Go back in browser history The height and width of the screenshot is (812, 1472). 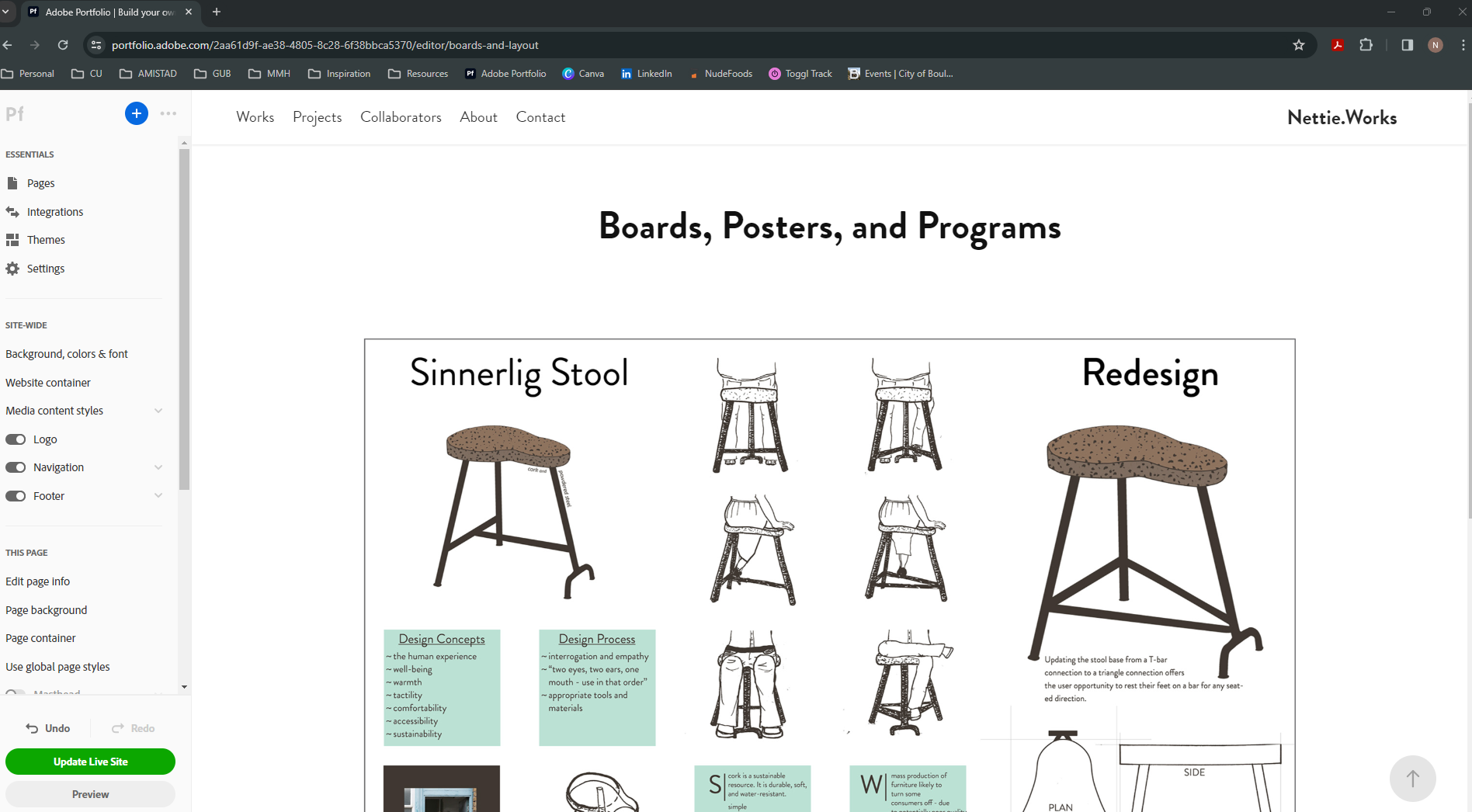(x=8, y=45)
